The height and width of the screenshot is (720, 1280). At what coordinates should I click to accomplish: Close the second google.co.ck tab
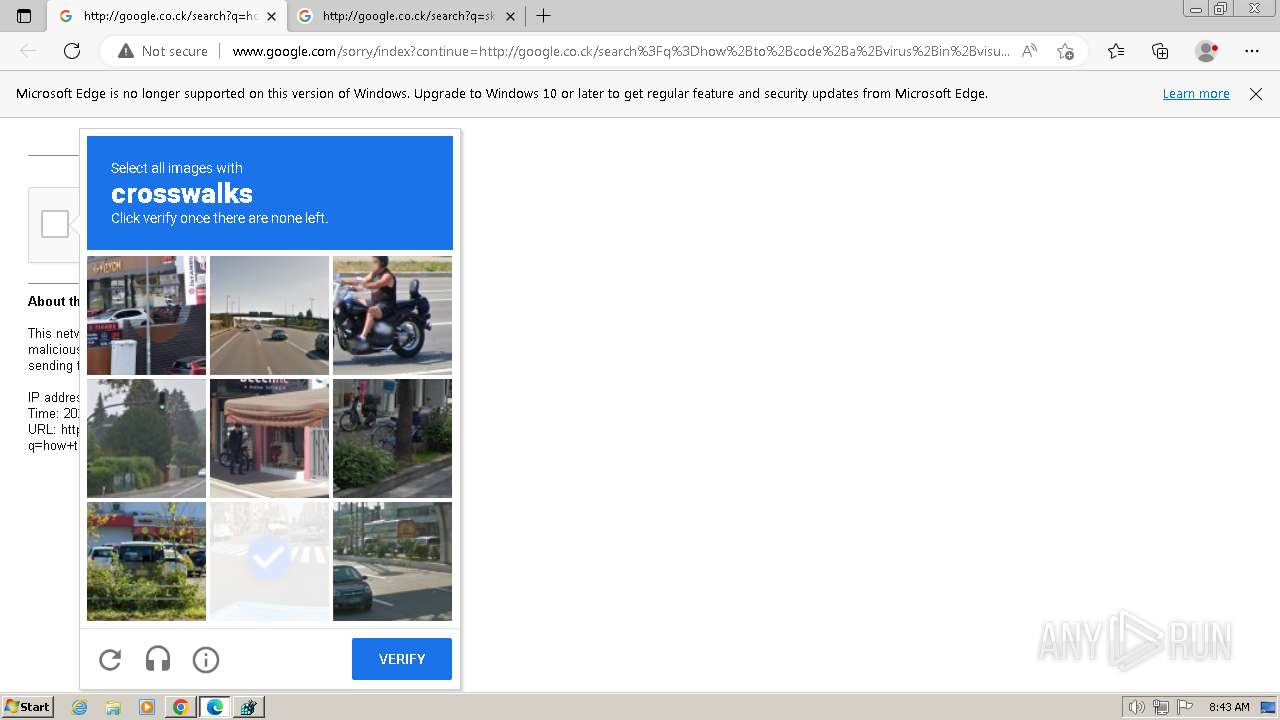510,16
